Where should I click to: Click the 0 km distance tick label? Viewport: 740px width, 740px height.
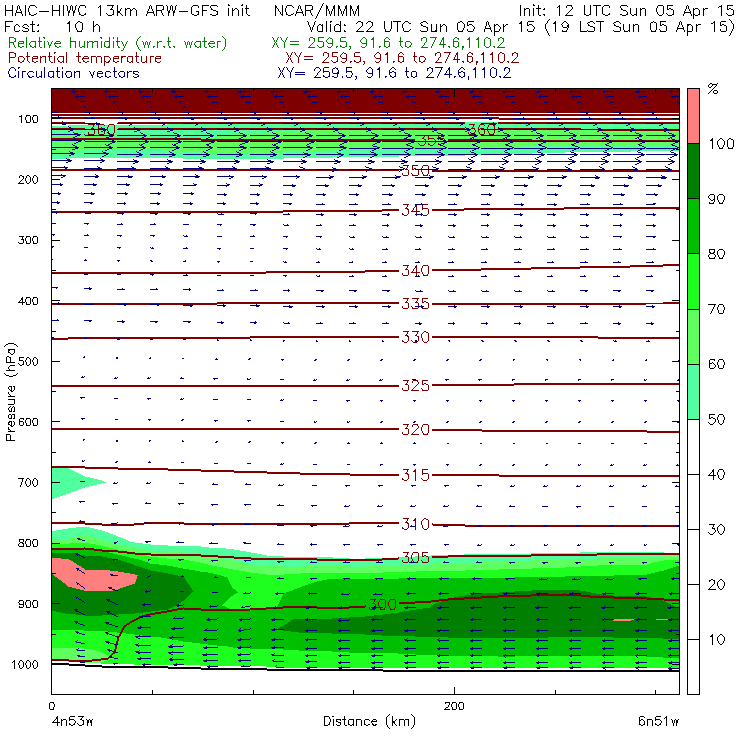pos(52,706)
